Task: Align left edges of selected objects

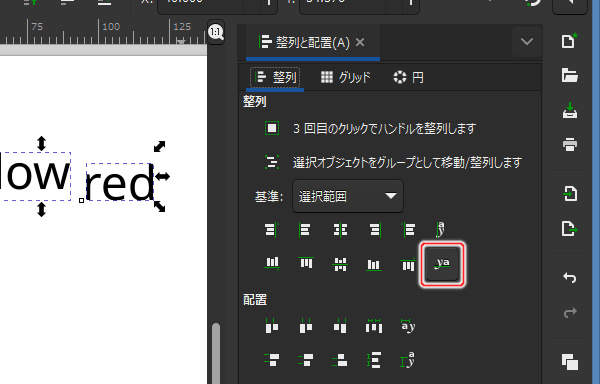Action: point(305,229)
